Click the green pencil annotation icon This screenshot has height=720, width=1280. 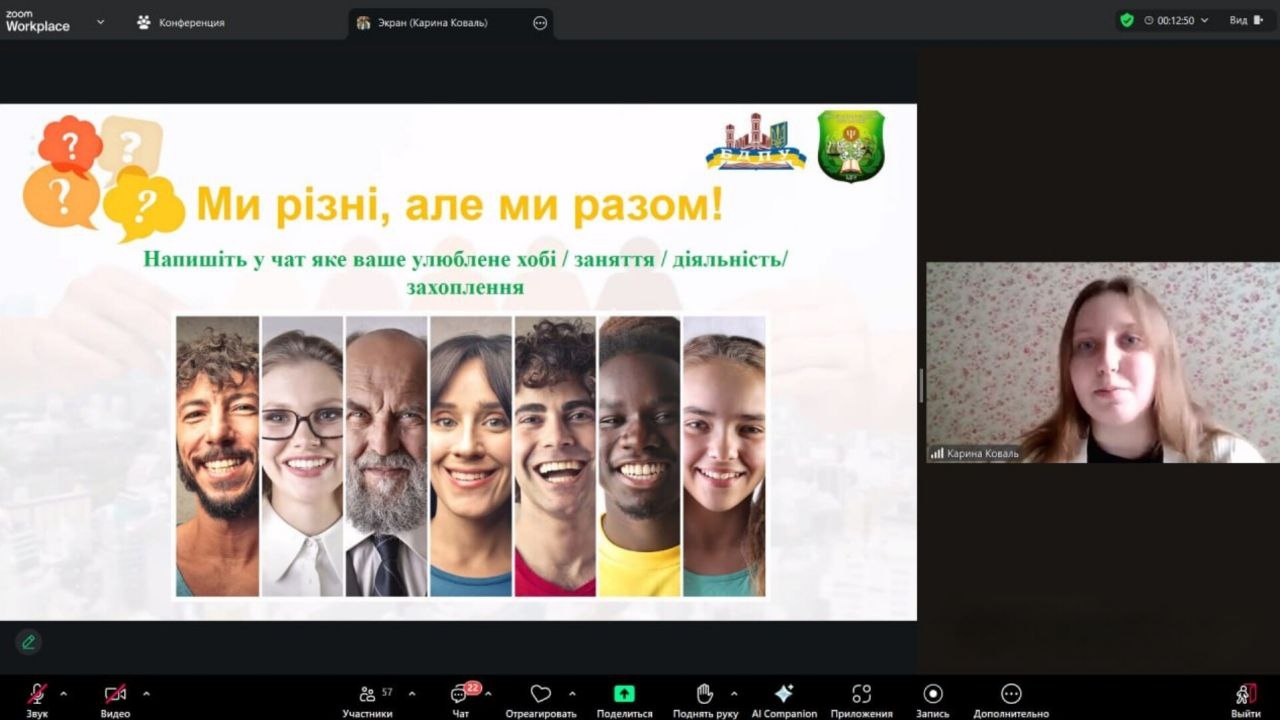[28, 642]
